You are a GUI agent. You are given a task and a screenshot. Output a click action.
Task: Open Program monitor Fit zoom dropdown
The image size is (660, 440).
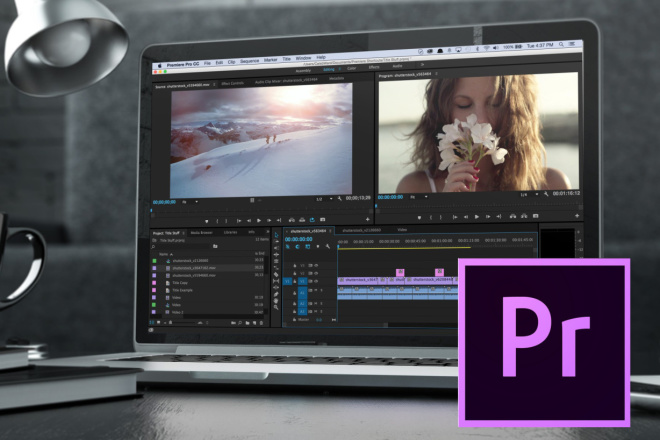[x=419, y=197]
